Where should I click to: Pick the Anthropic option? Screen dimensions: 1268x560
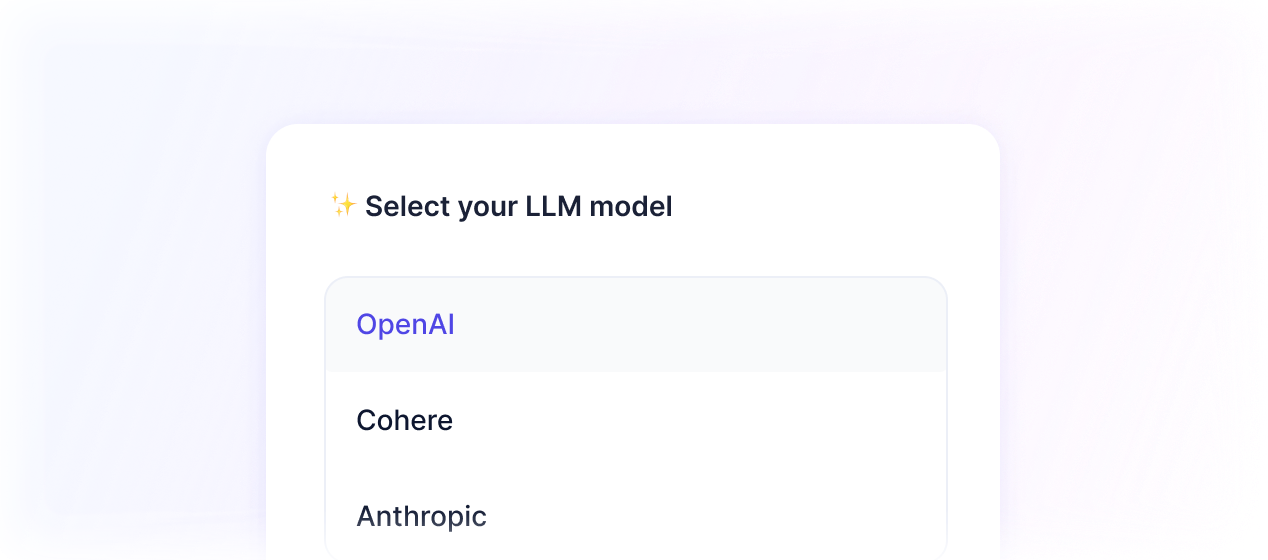[x=636, y=514]
